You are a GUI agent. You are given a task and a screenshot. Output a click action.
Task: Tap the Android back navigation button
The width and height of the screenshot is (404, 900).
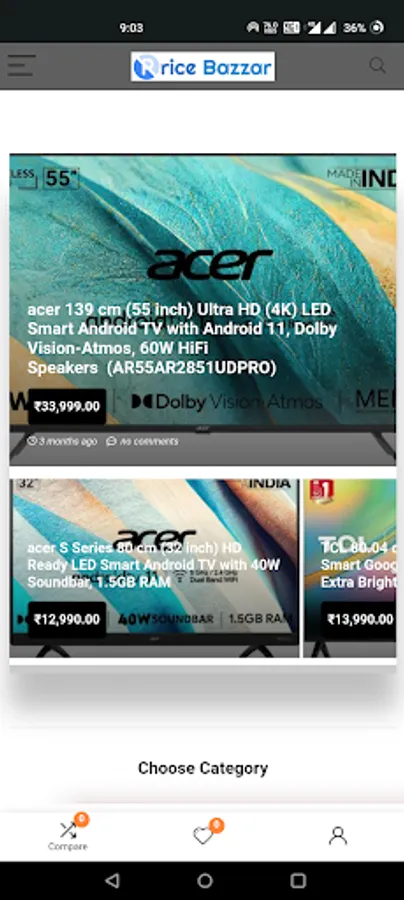pyautogui.click(x=112, y=880)
